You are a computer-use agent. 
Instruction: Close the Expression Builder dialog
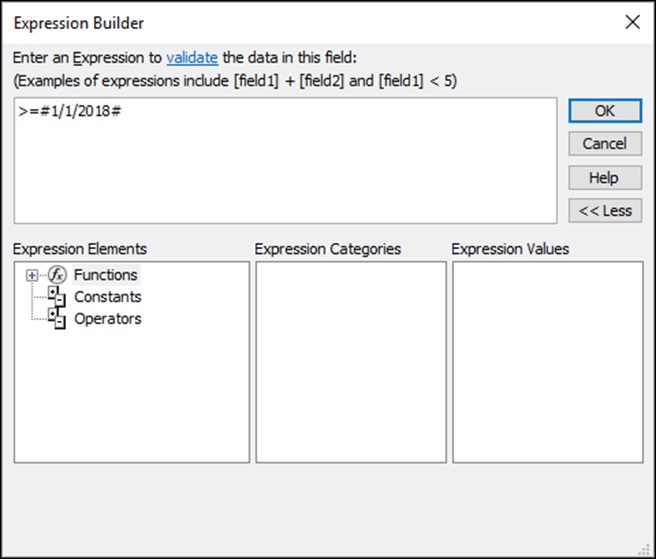633,22
